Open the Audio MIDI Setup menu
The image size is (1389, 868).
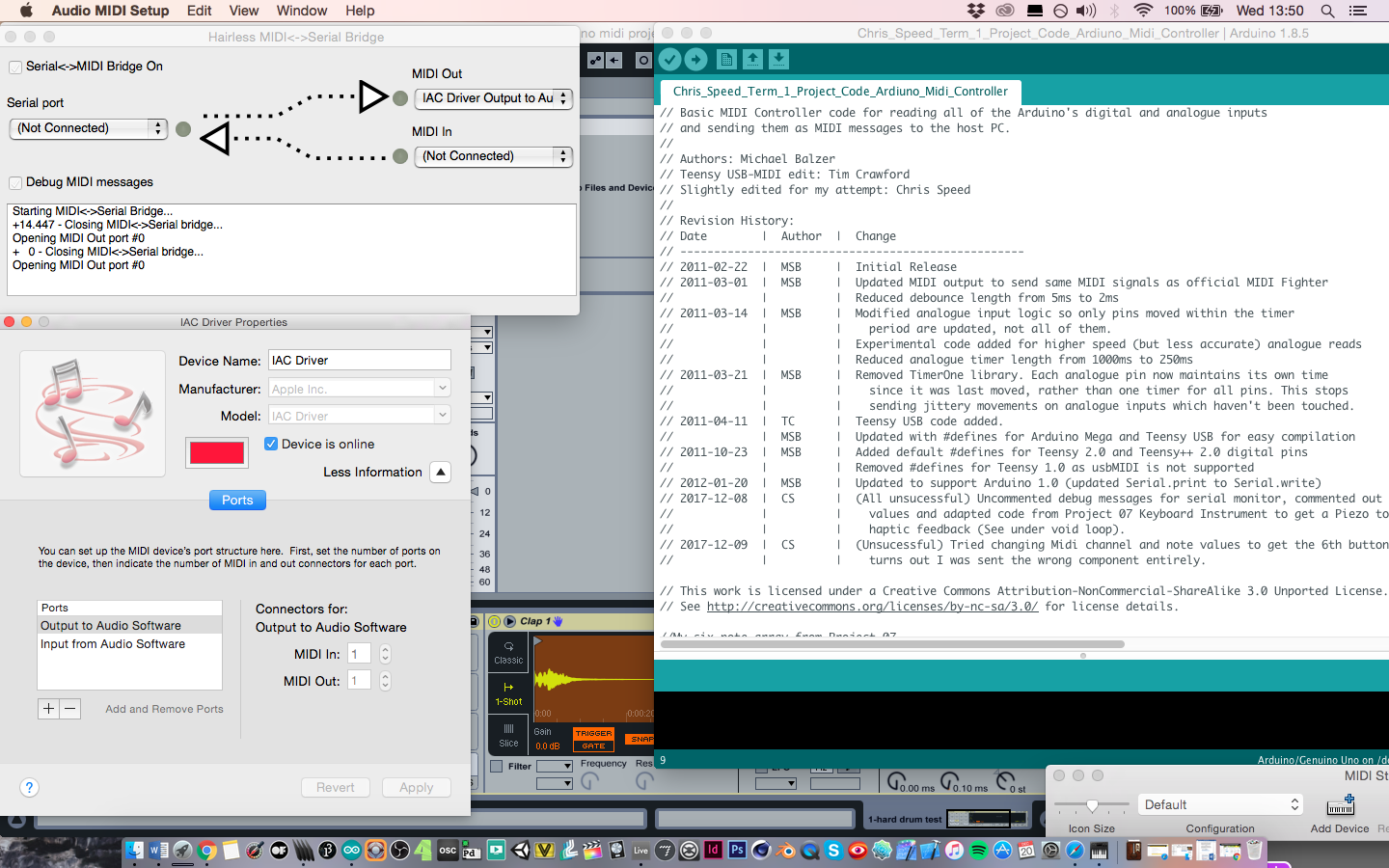tap(110, 11)
